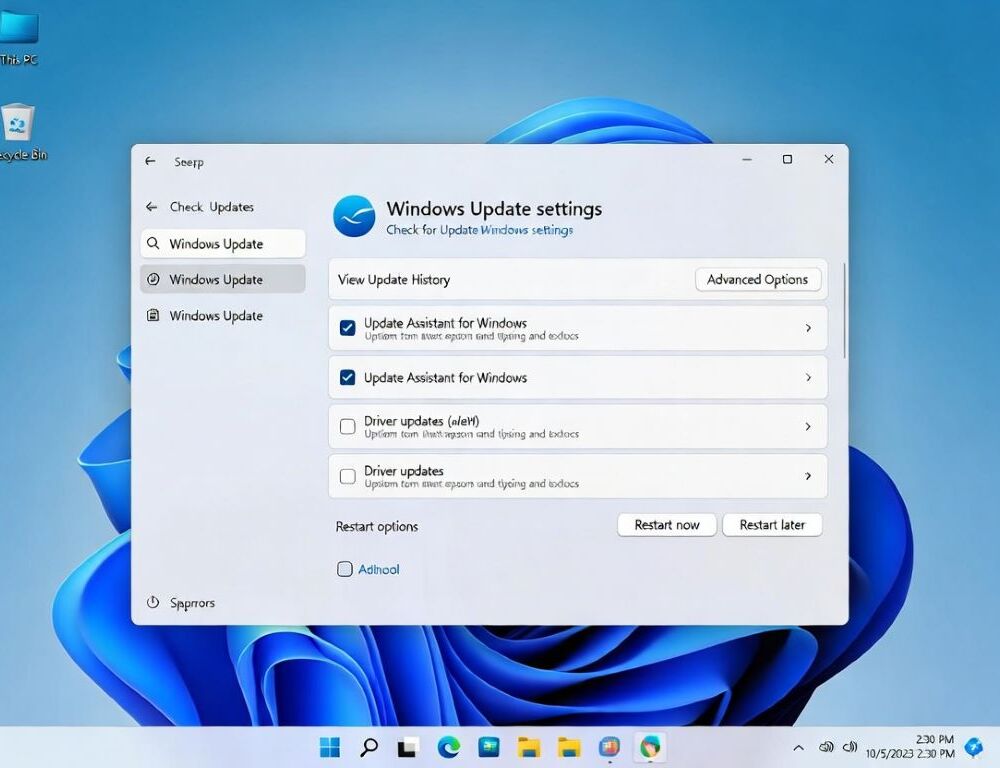Show hidden icons with the tray chevron
This screenshot has width=1000, height=768.
(797, 747)
